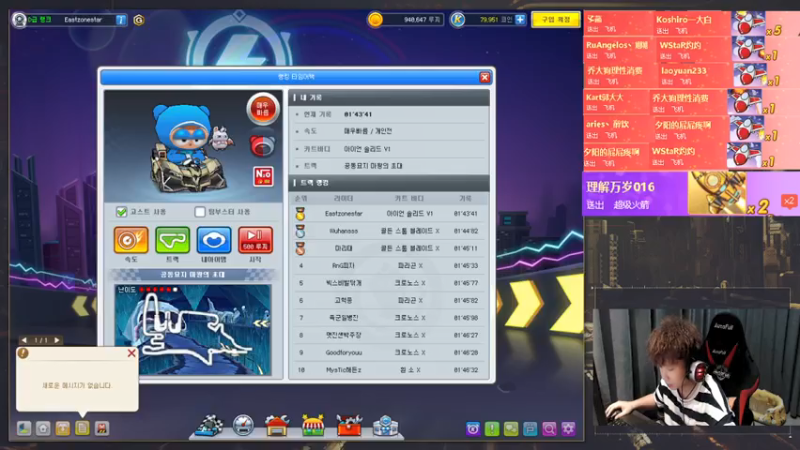Open the orange speed selection button
800x450 pixels.
click(x=131, y=240)
